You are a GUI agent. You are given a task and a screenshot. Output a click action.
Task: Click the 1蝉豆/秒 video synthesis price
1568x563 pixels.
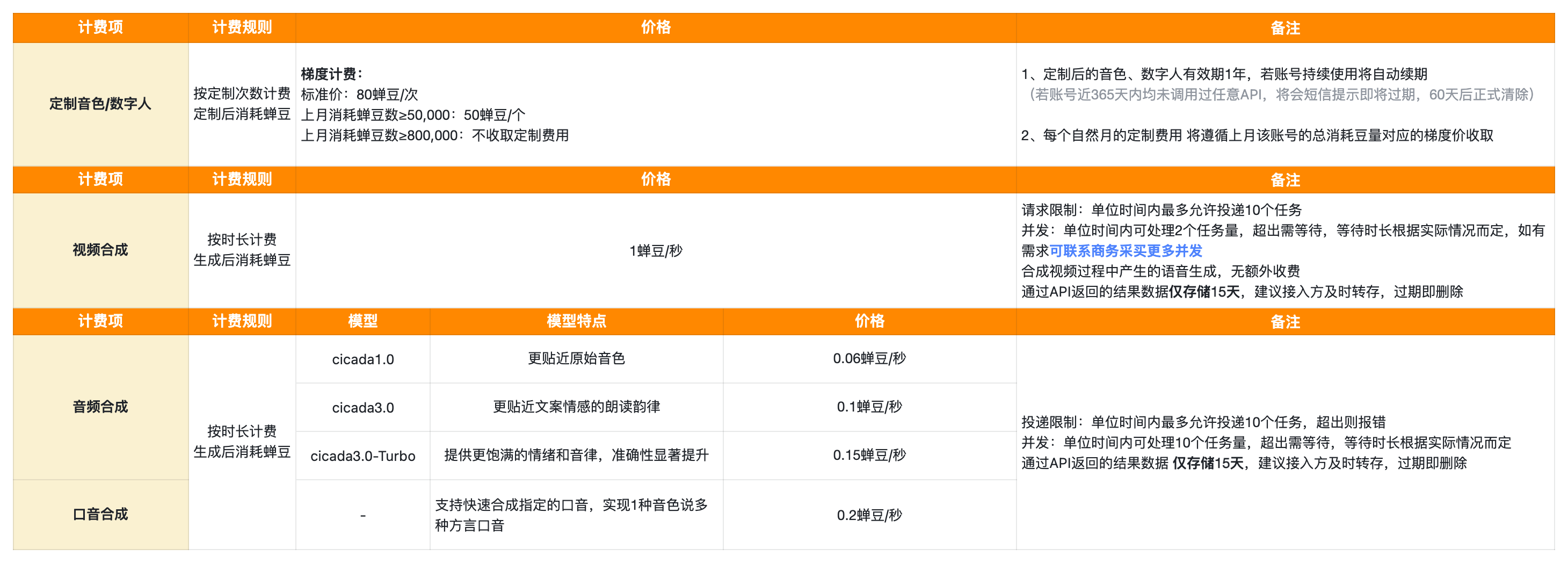coord(656,251)
